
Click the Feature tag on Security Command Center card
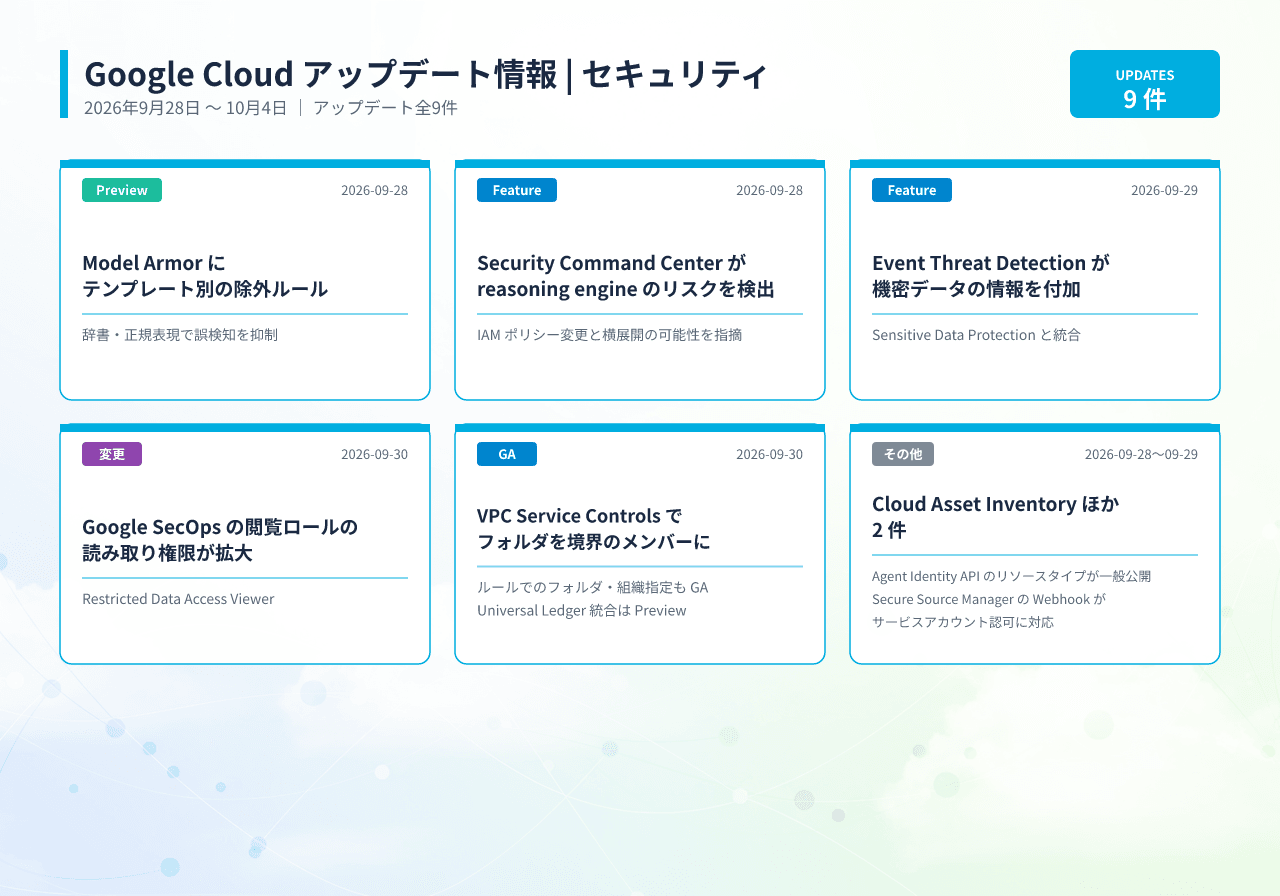pyautogui.click(x=517, y=190)
